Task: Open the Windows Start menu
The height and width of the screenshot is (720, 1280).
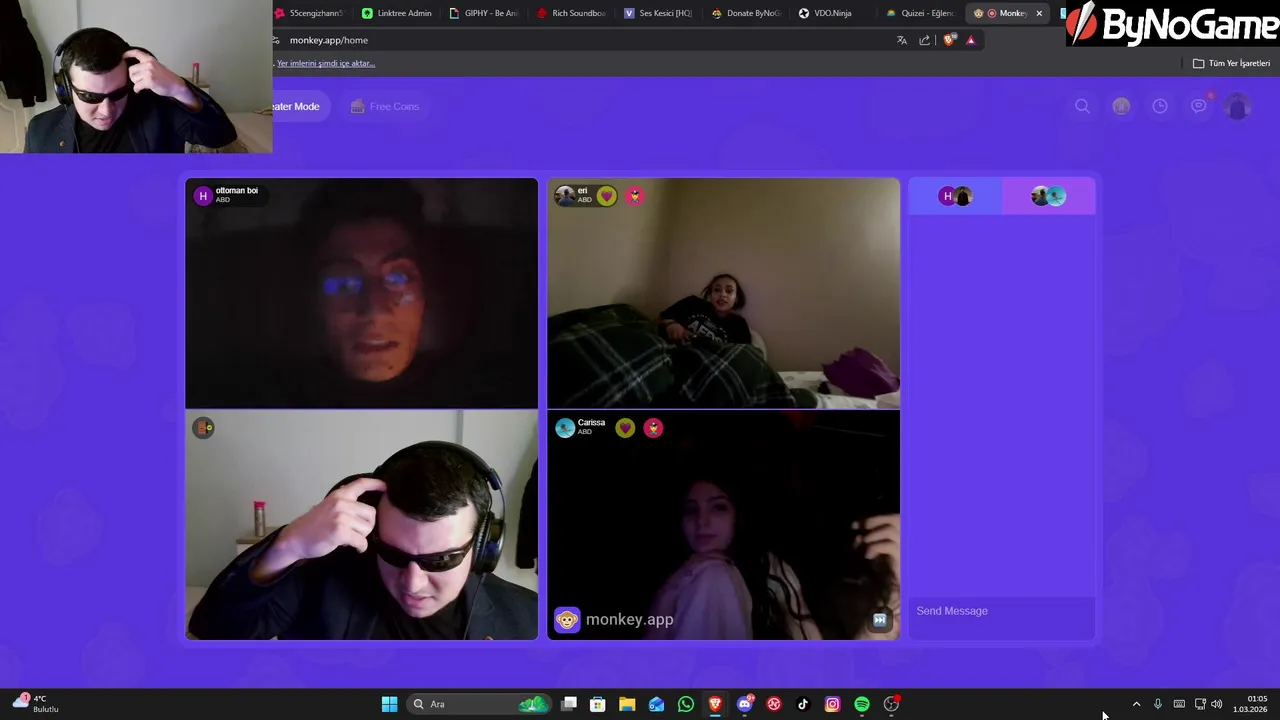Action: pos(390,704)
